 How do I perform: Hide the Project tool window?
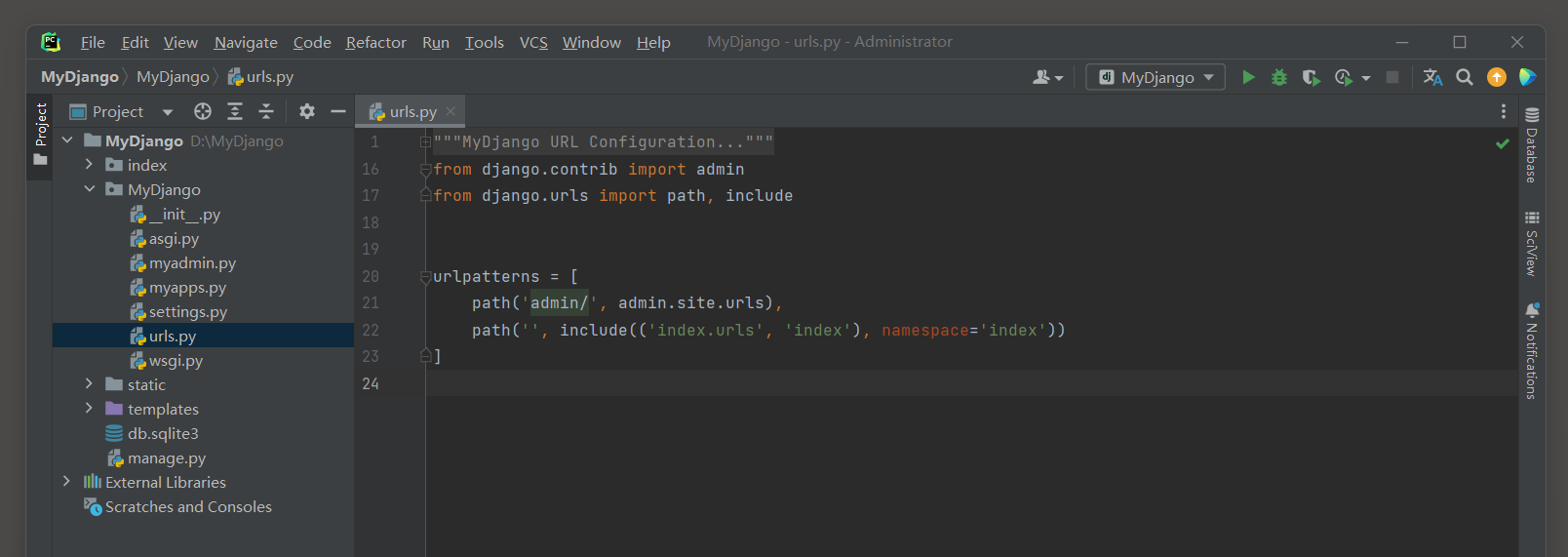pyautogui.click(x=338, y=111)
